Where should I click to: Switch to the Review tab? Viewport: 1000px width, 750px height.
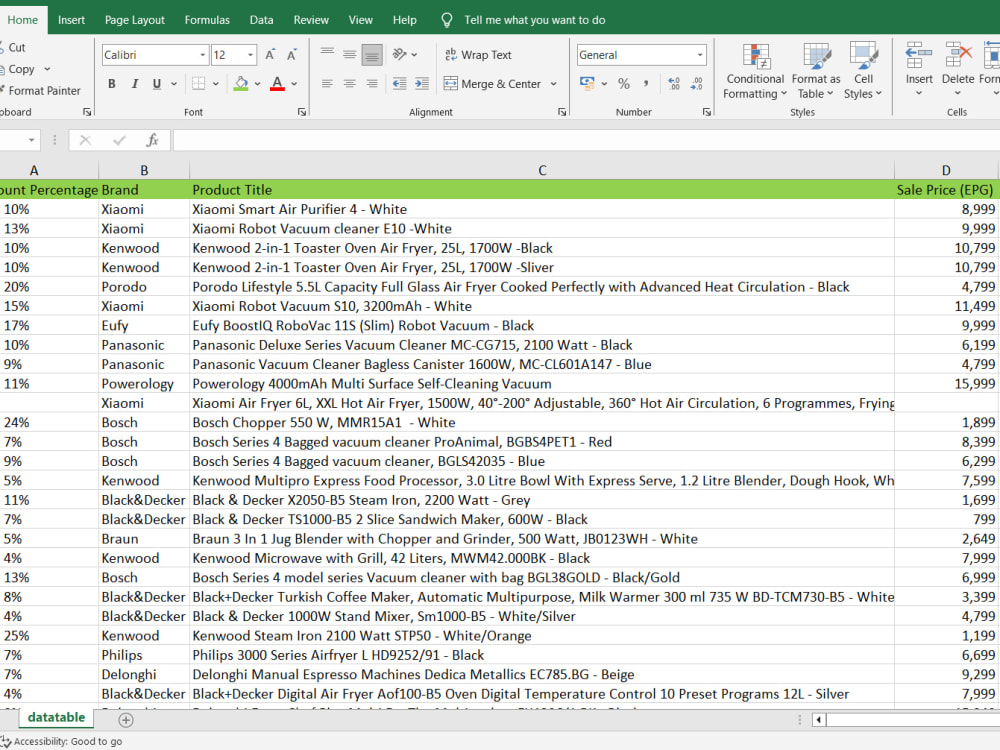tap(311, 20)
